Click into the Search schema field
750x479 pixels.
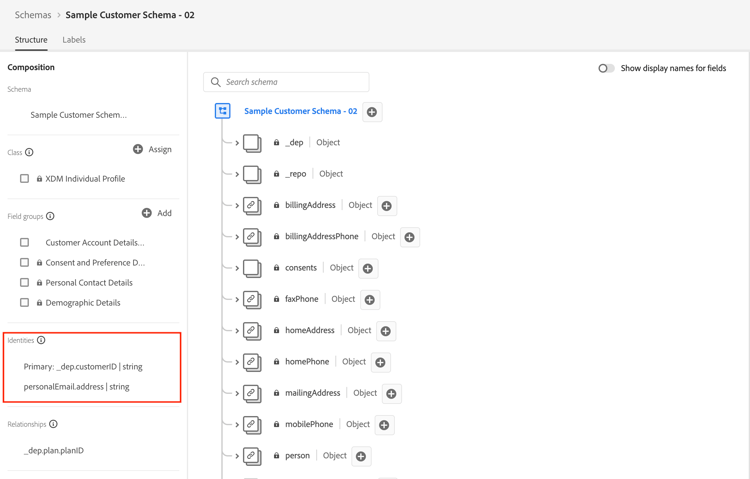(x=286, y=82)
